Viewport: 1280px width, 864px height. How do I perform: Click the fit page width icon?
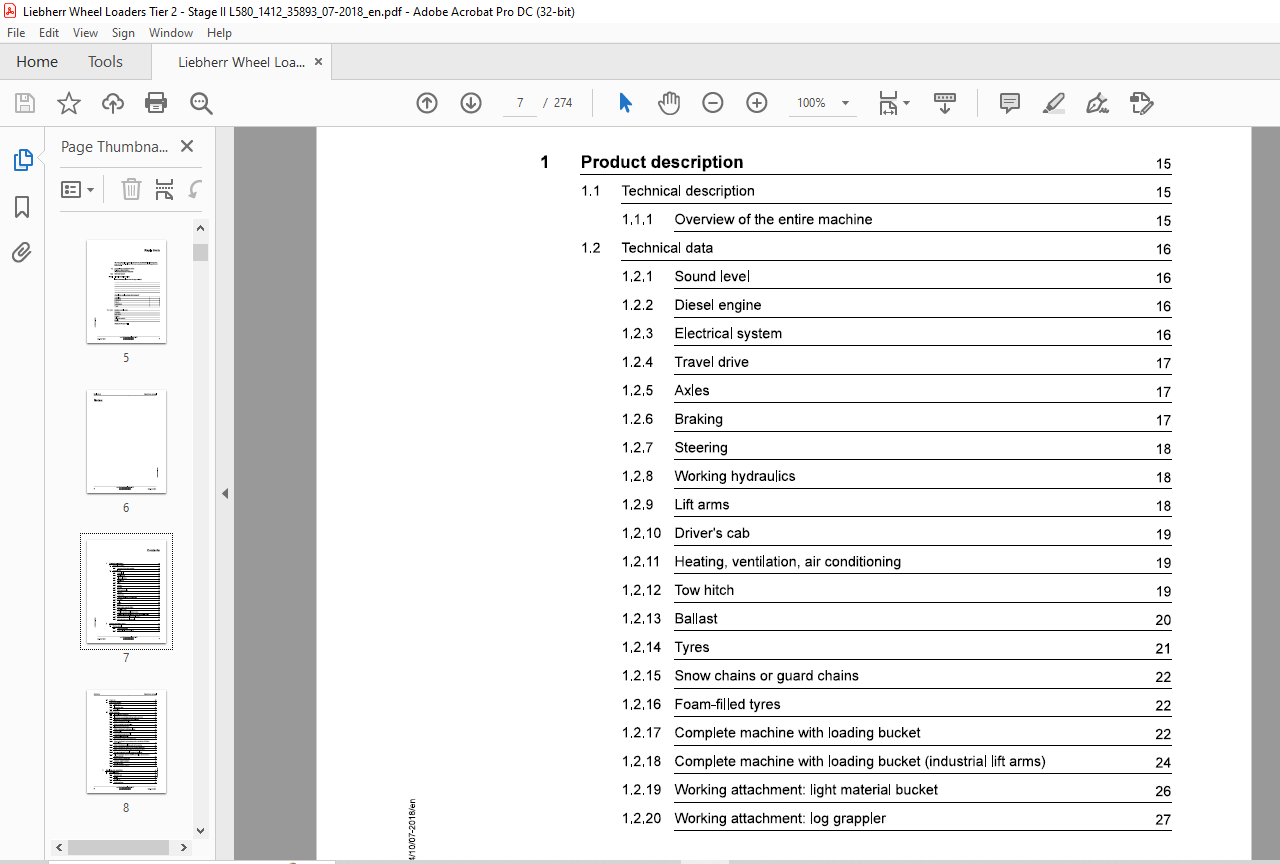[888, 103]
